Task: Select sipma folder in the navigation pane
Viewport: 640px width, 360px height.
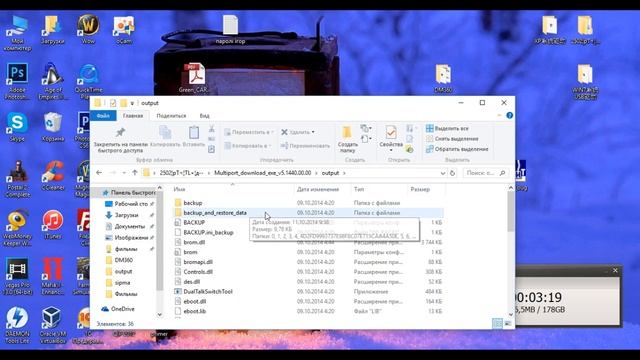Action: (x=122, y=282)
